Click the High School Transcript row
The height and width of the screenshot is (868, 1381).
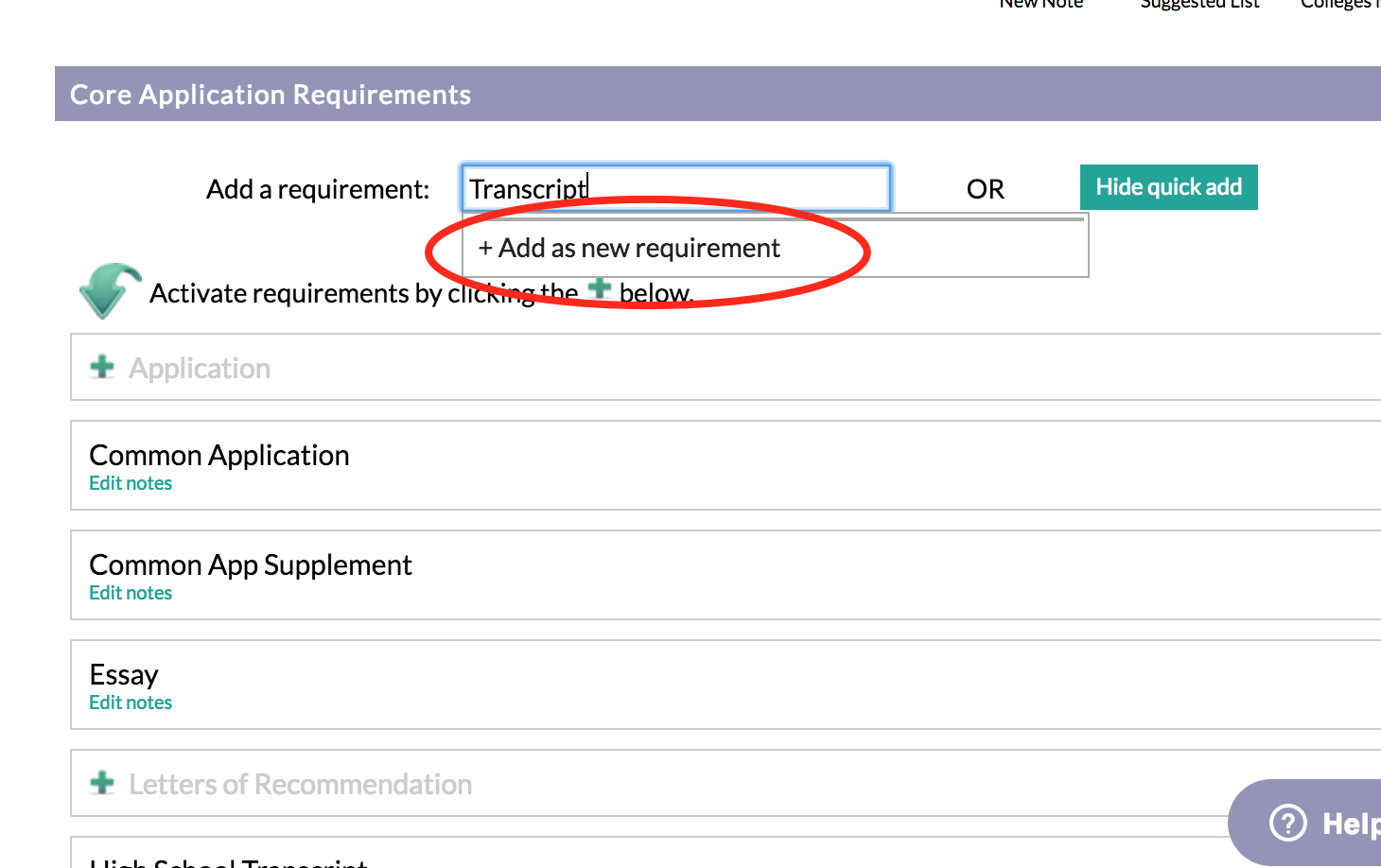pos(725,852)
